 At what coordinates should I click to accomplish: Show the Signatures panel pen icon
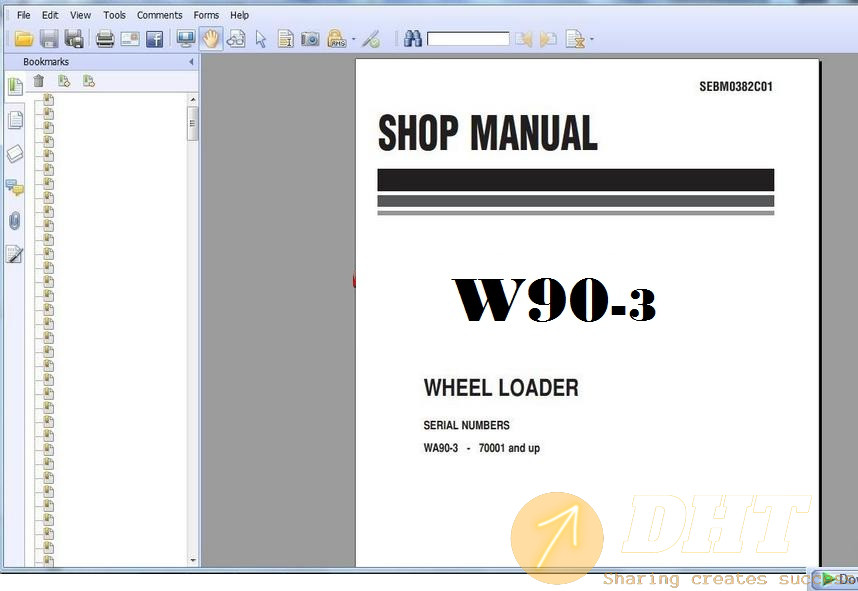[x=15, y=254]
